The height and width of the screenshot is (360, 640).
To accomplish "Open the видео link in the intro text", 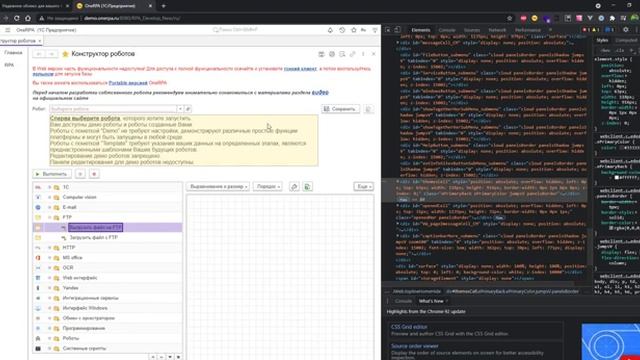I will 320,92.
